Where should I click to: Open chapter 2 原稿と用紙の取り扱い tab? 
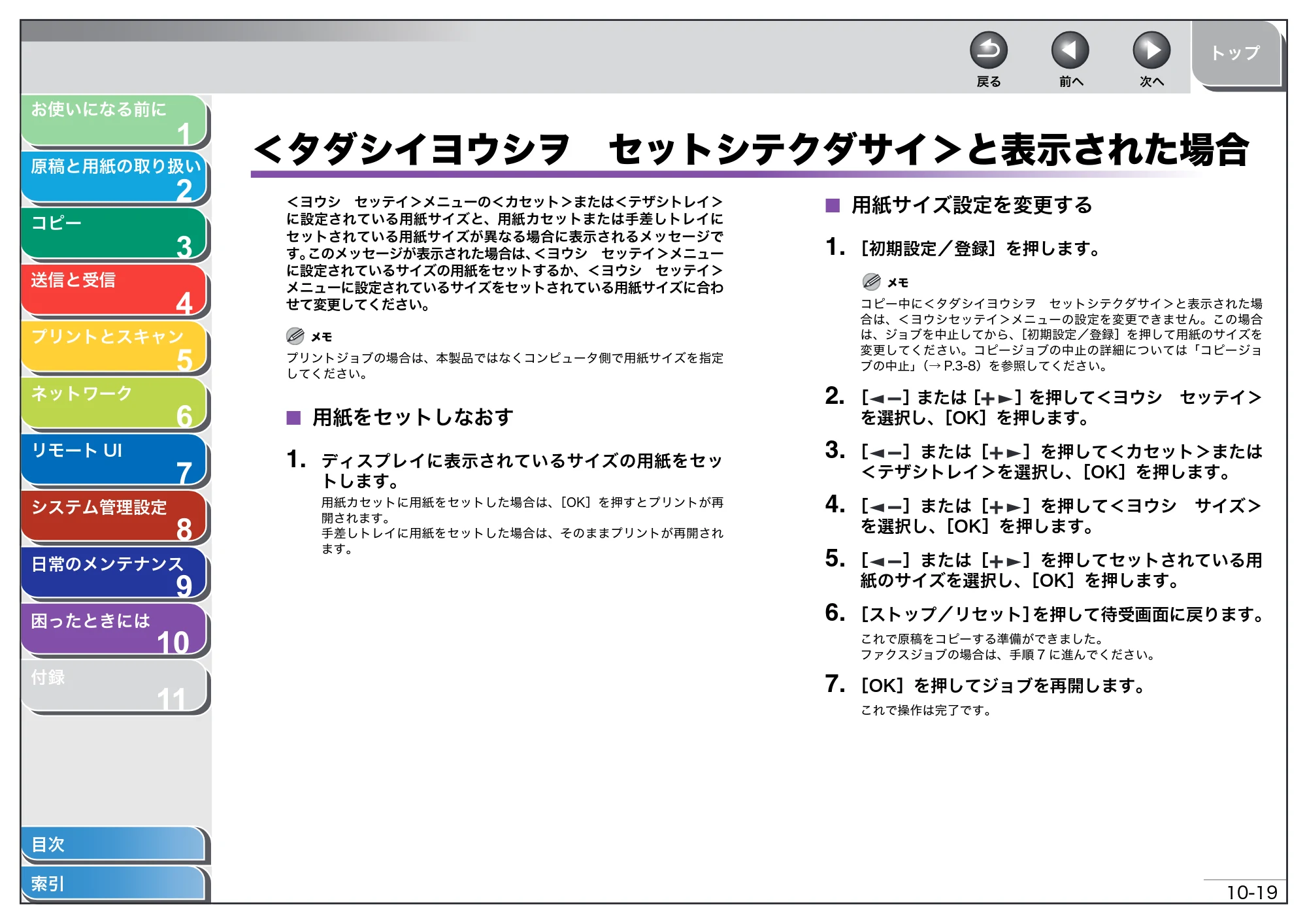[114, 177]
